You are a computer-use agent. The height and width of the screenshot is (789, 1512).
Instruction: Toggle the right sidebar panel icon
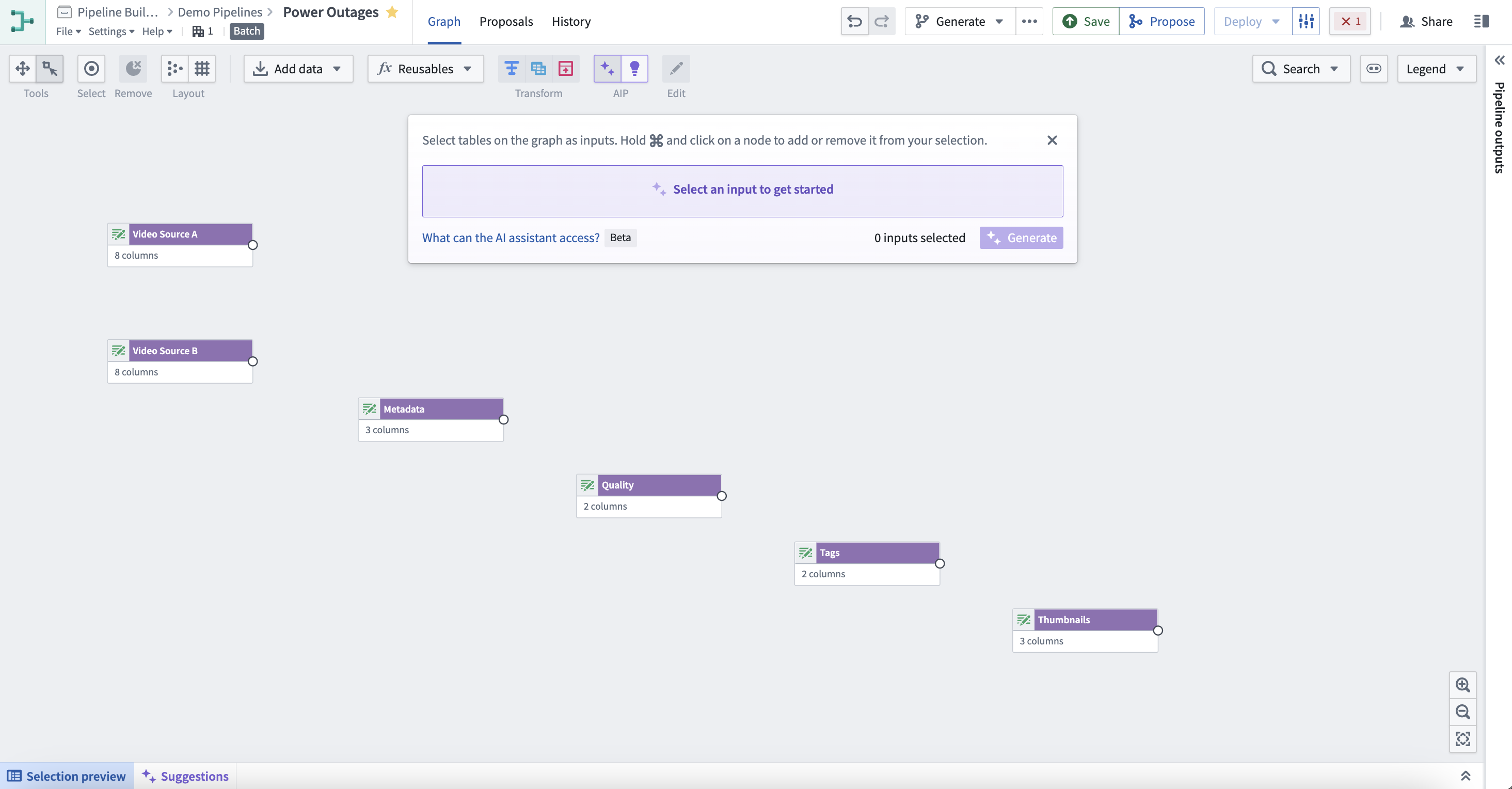1482,22
